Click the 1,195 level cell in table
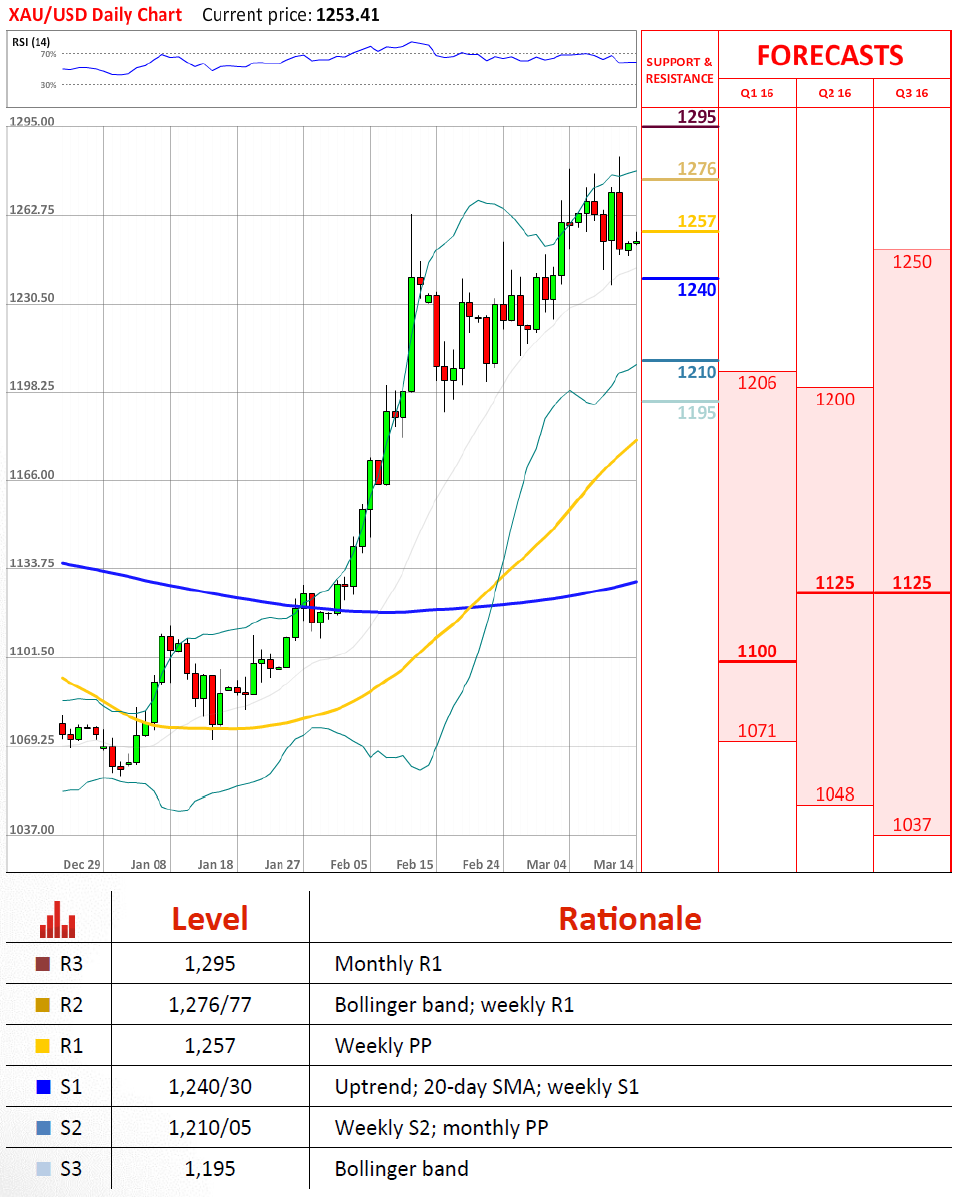Viewport: 965px width, 1197px height. 210,1170
